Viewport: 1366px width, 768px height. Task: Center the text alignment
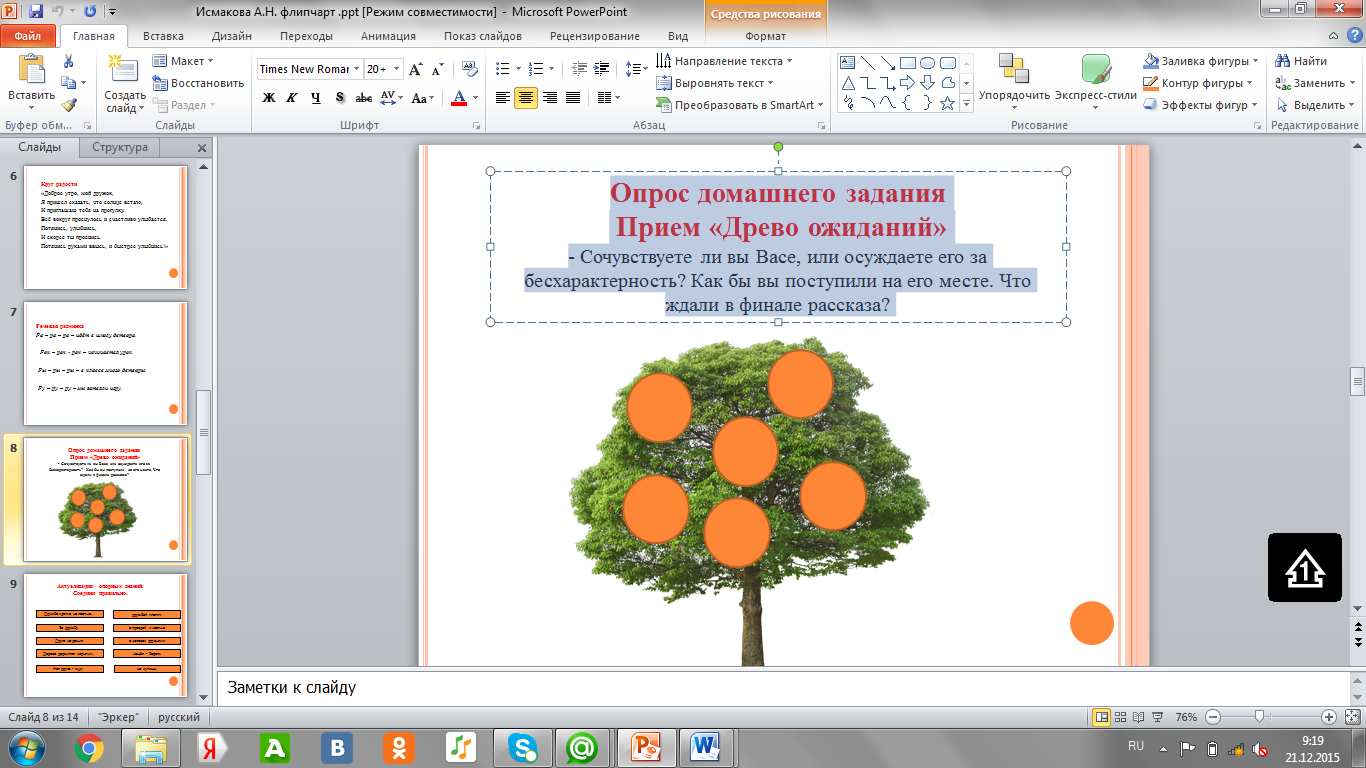point(526,98)
